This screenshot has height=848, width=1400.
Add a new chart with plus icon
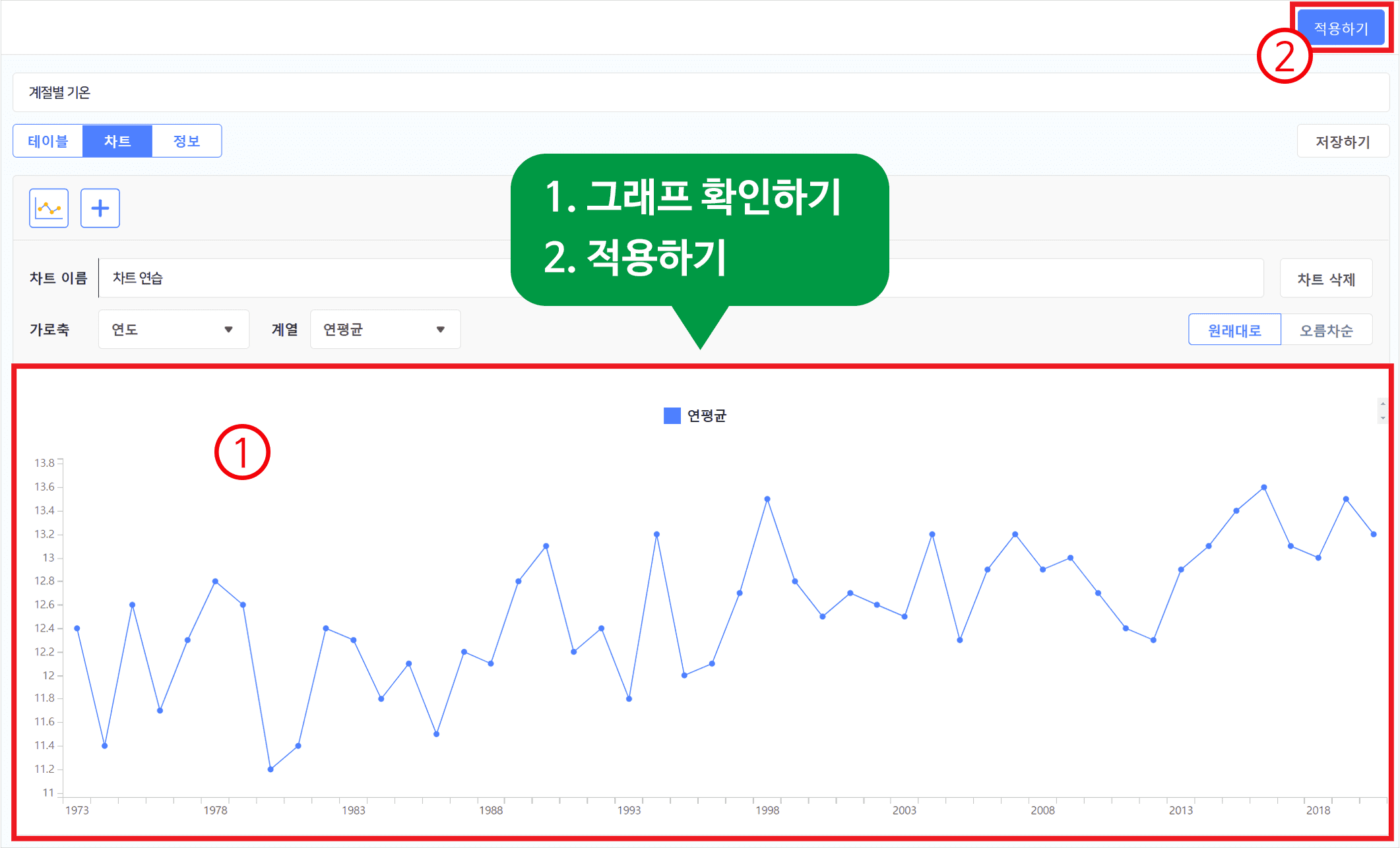100,208
